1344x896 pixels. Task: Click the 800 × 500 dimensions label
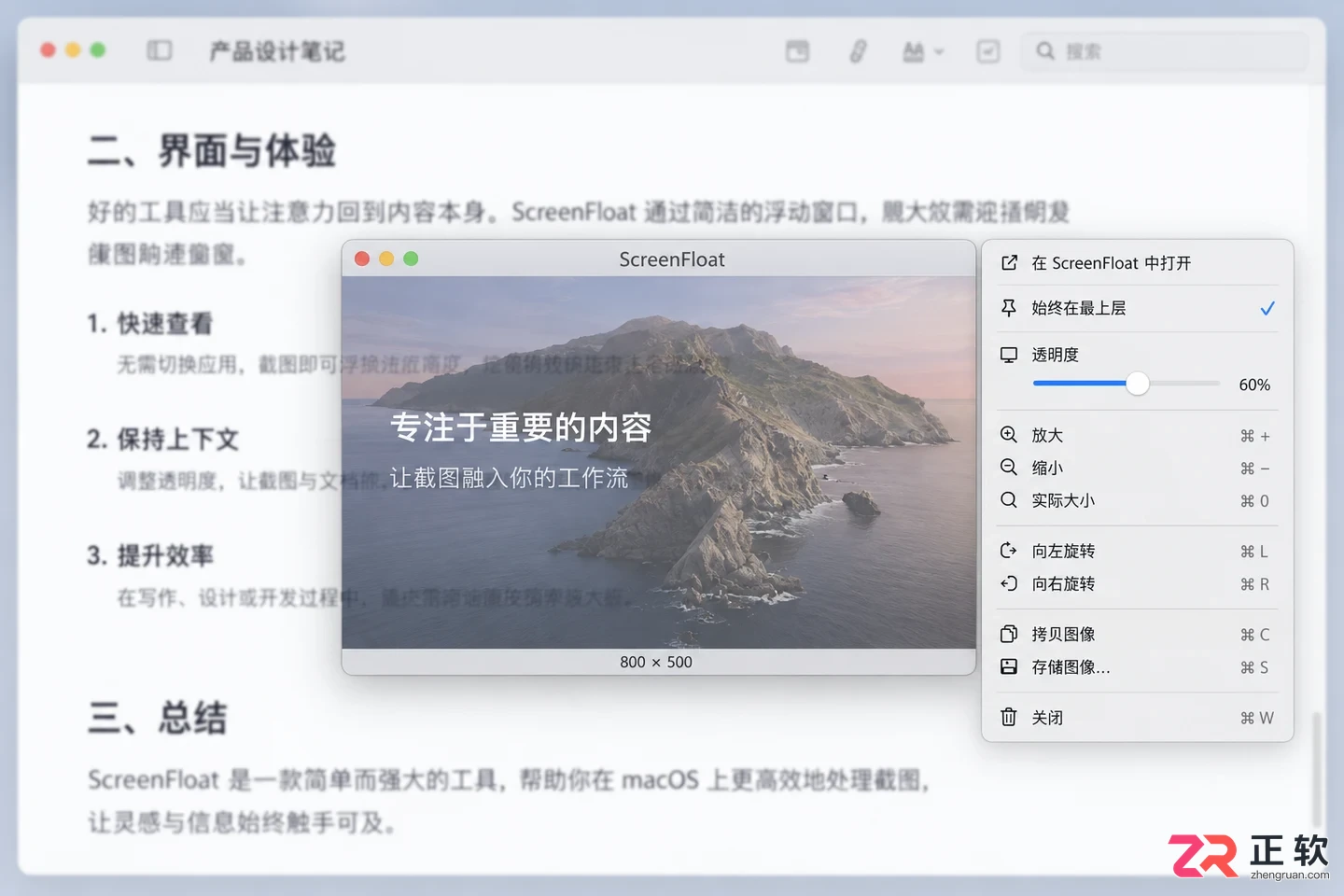(656, 662)
